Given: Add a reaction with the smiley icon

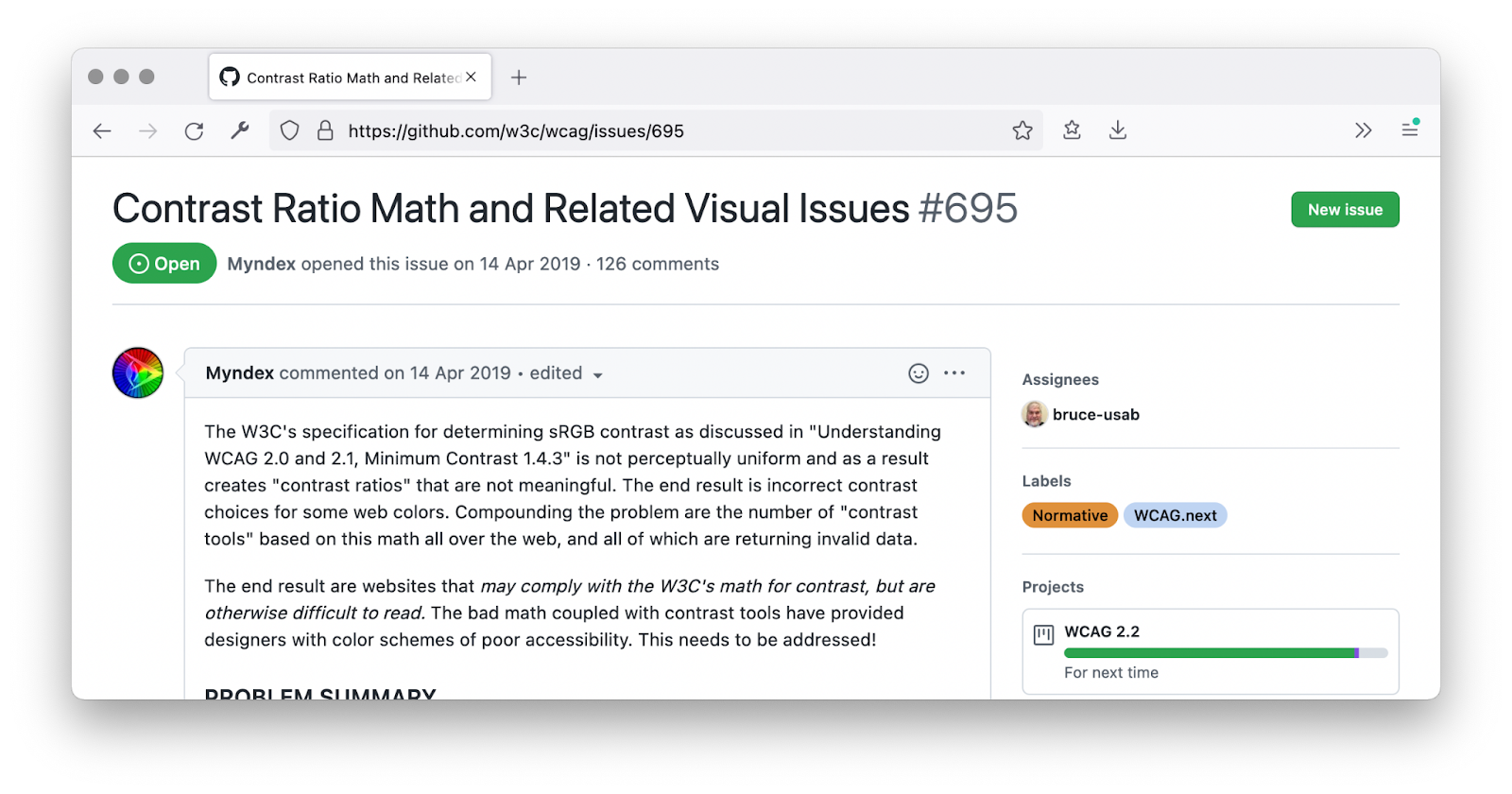Looking at the screenshot, I should 919,373.
